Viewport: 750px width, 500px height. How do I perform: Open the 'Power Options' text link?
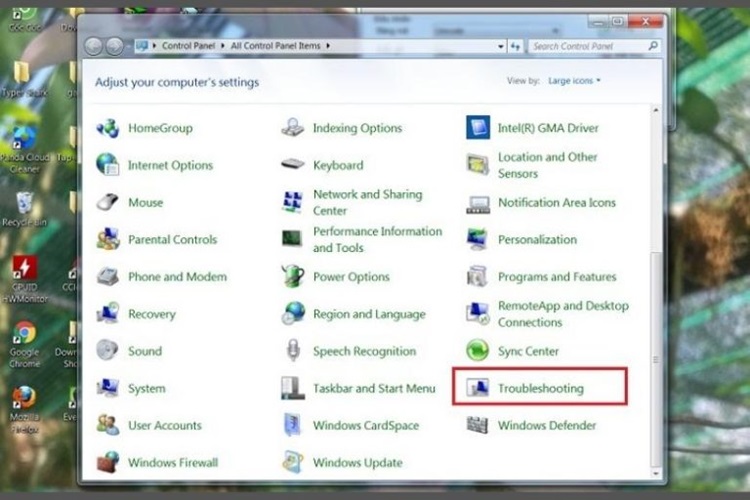point(351,277)
